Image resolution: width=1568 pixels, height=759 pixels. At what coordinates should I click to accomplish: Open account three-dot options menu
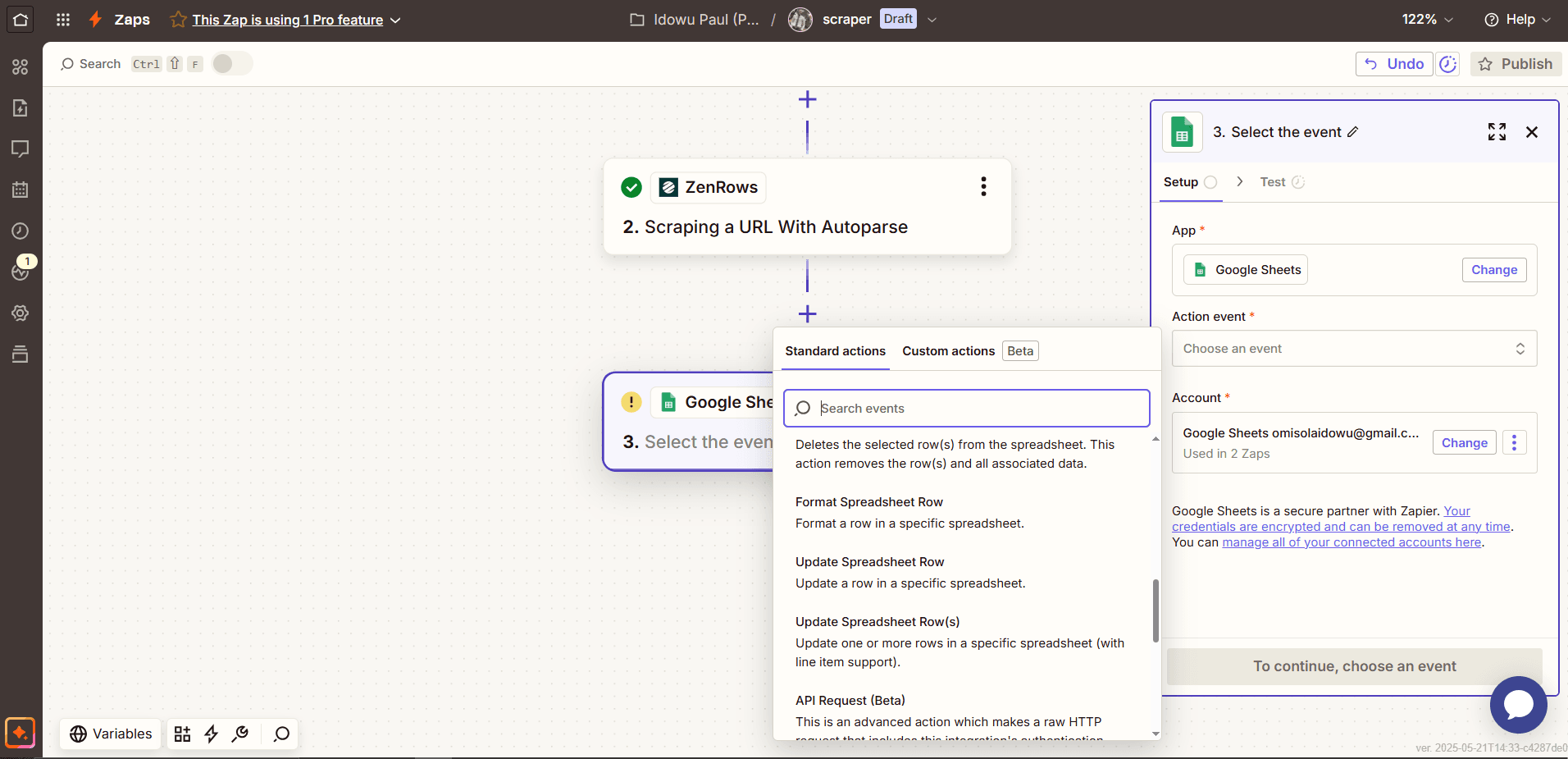[1514, 442]
